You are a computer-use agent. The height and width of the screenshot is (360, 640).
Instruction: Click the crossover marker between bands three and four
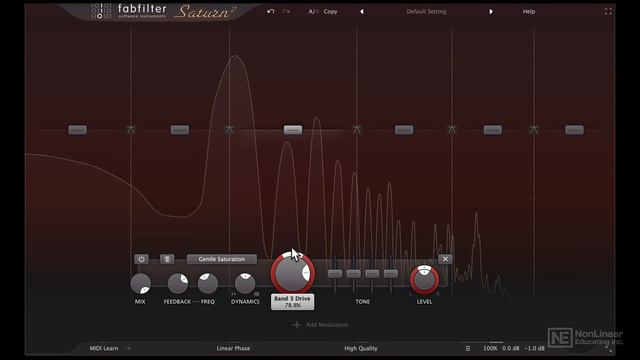357,130
